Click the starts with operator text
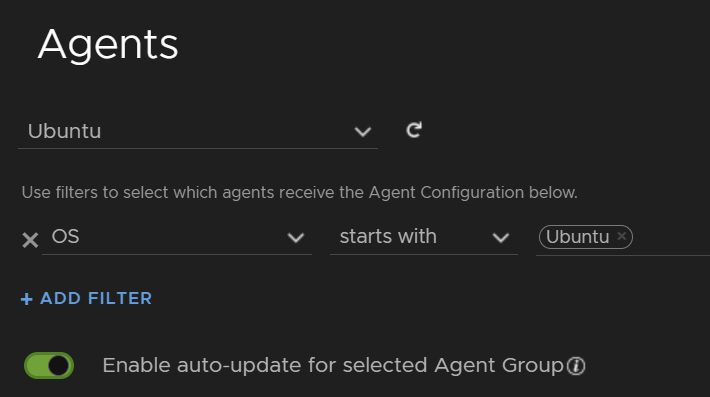The height and width of the screenshot is (397, 710). [388, 236]
